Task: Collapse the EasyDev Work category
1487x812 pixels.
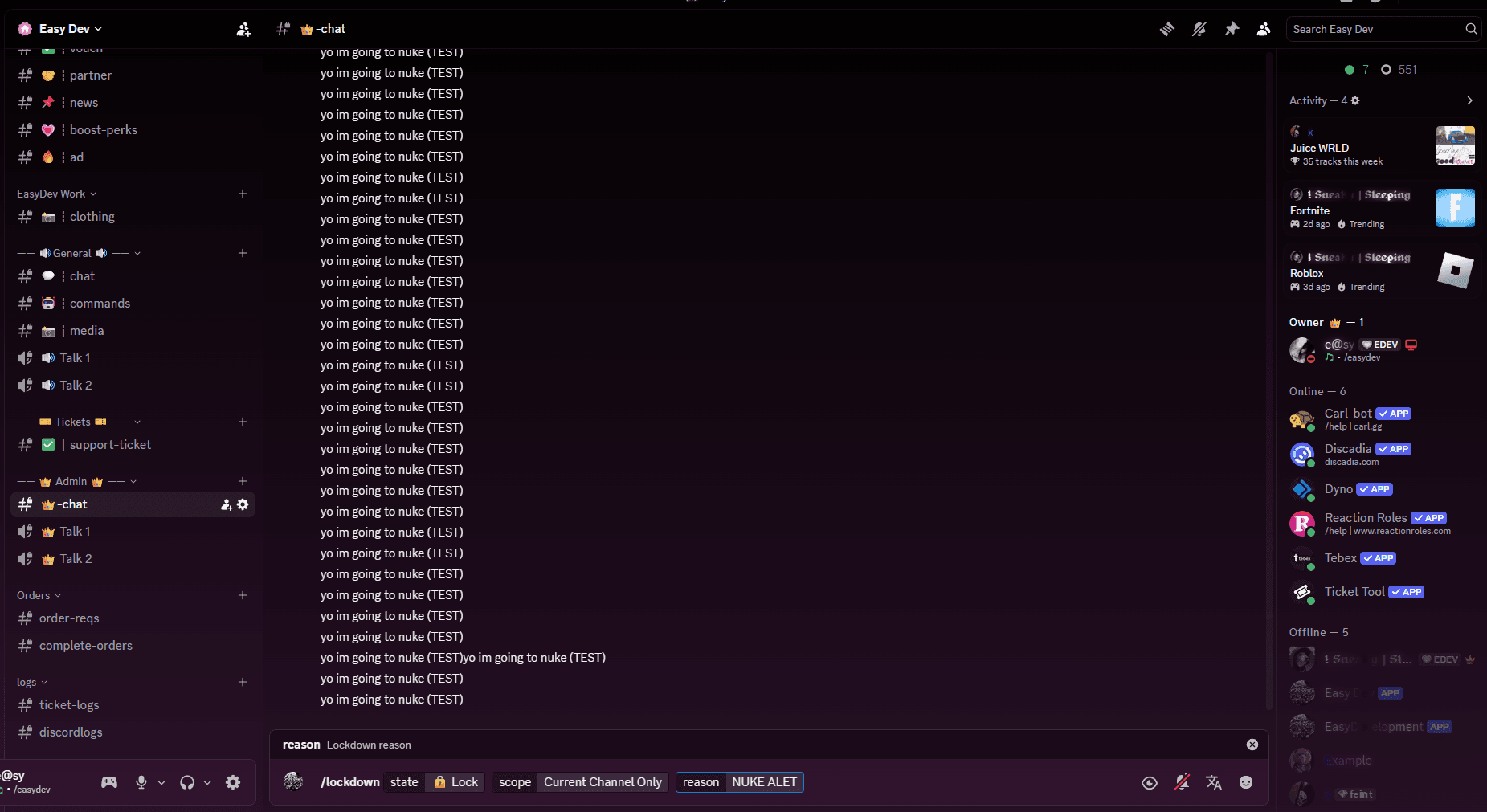Action: [x=56, y=194]
